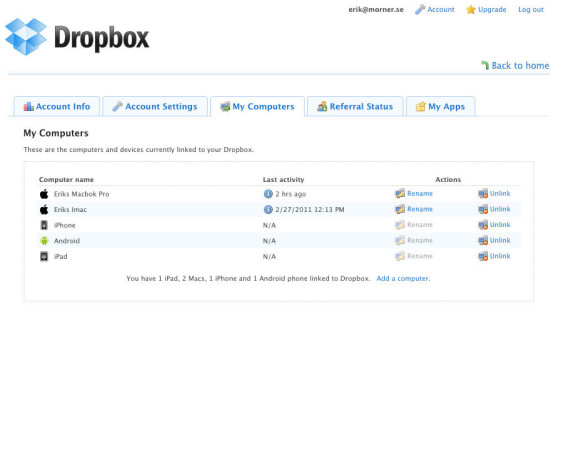Unlink Eriks Imac via Unlink text
This screenshot has height=449, width=576.
click(500, 209)
